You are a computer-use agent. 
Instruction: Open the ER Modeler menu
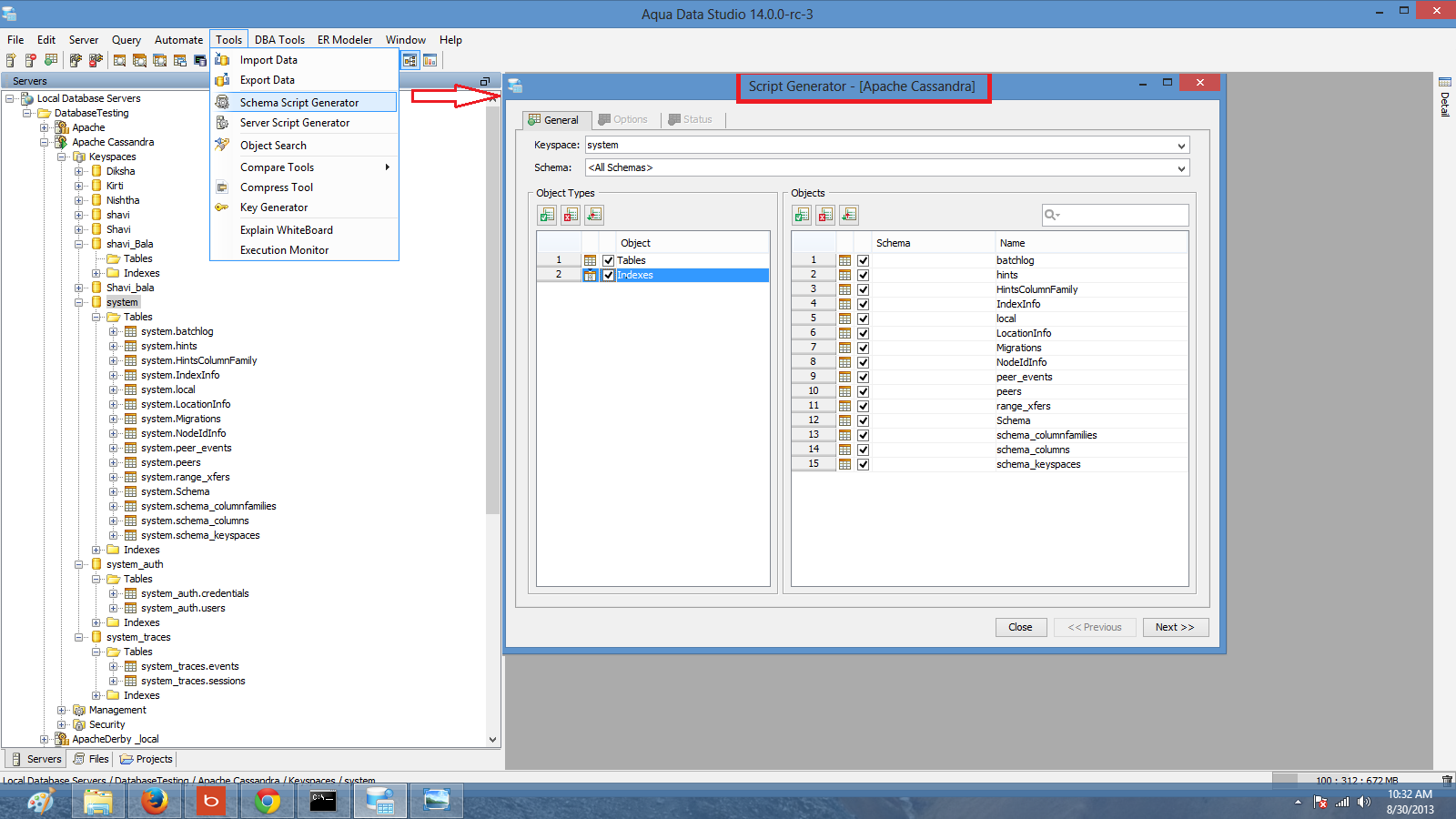click(x=345, y=39)
